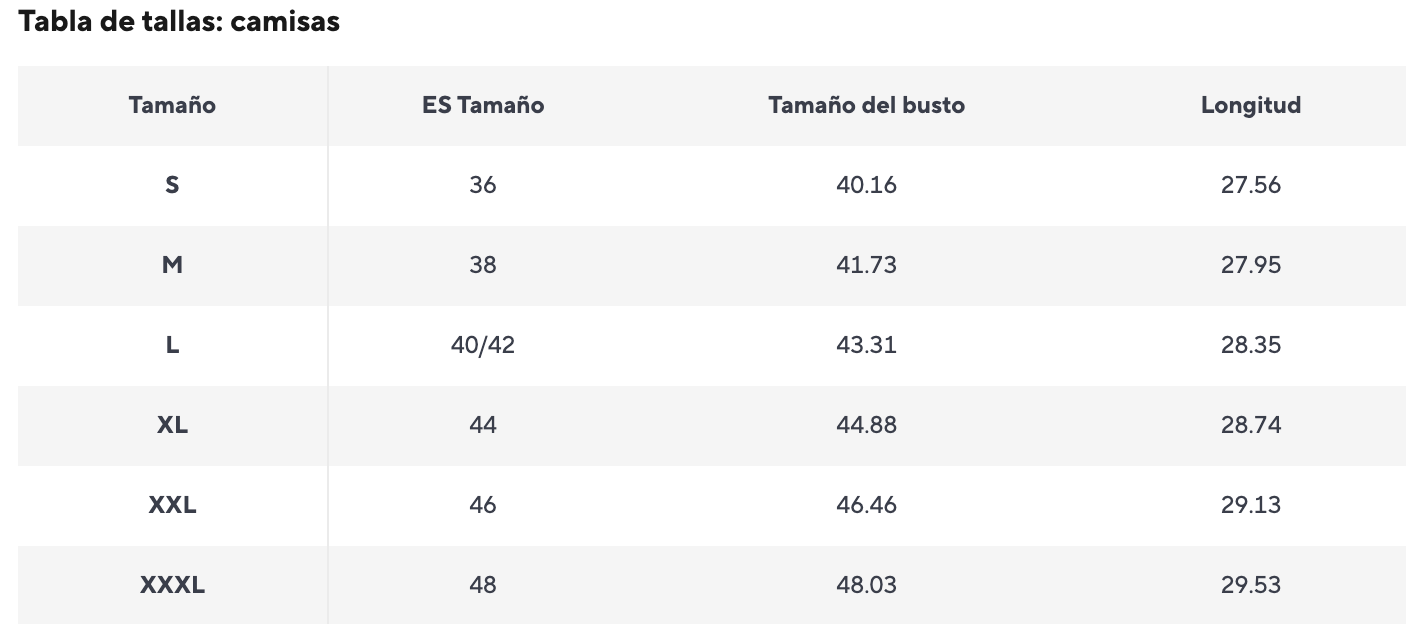1414x624 pixels.
Task: Click bust value 46.46
Action: click(x=866, y=505)
